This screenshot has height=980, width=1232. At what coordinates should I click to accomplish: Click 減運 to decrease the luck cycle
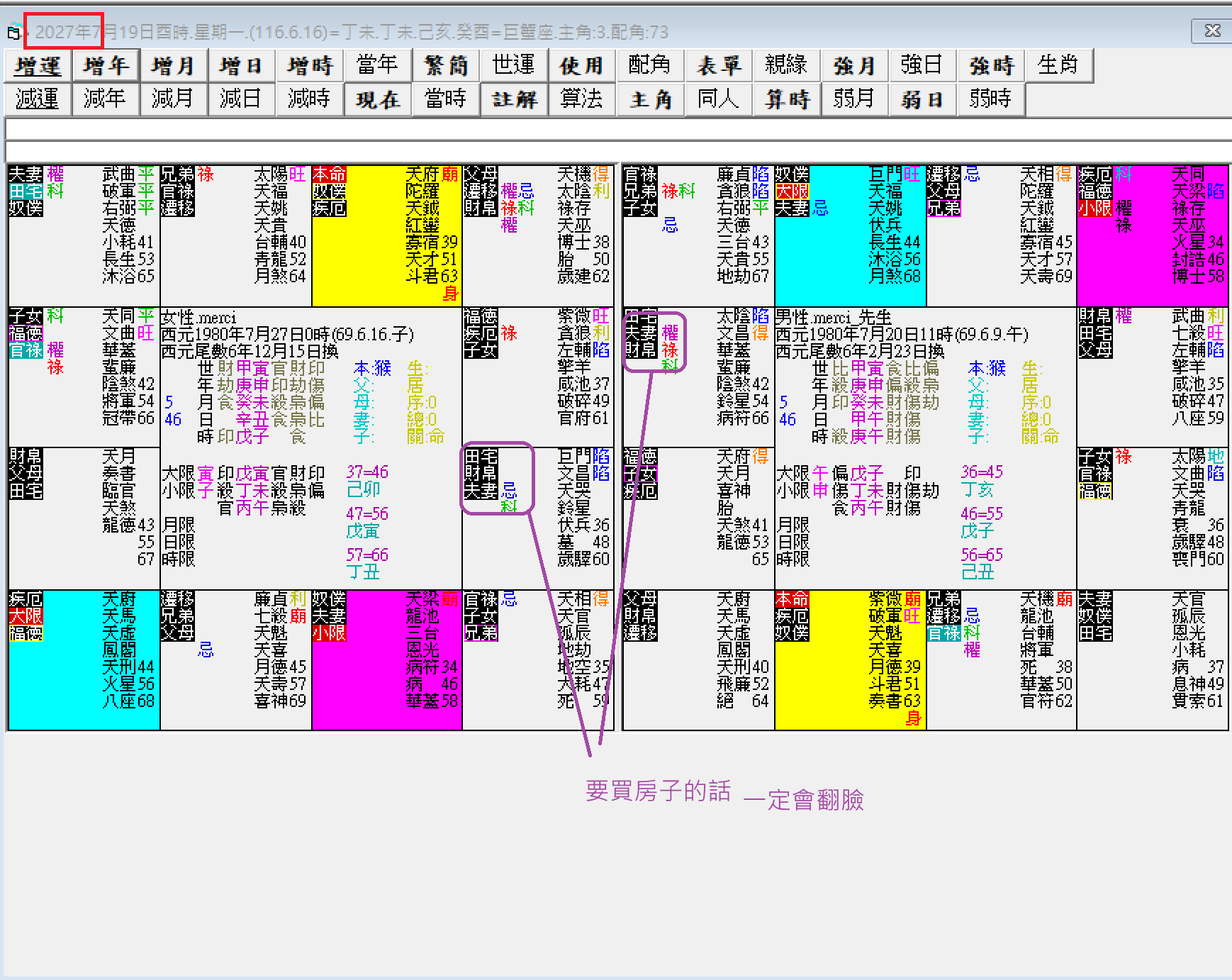[37, 99]
